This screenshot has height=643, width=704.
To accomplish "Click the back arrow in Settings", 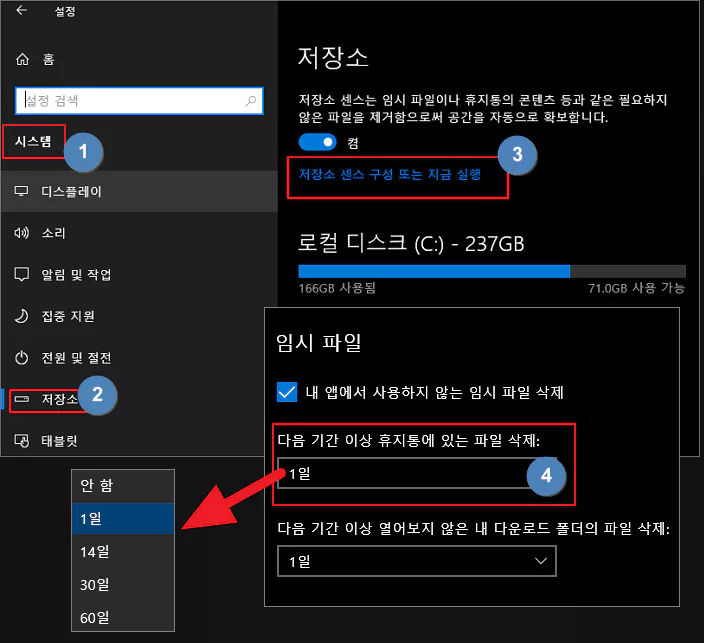I will [x=21, y=10].
